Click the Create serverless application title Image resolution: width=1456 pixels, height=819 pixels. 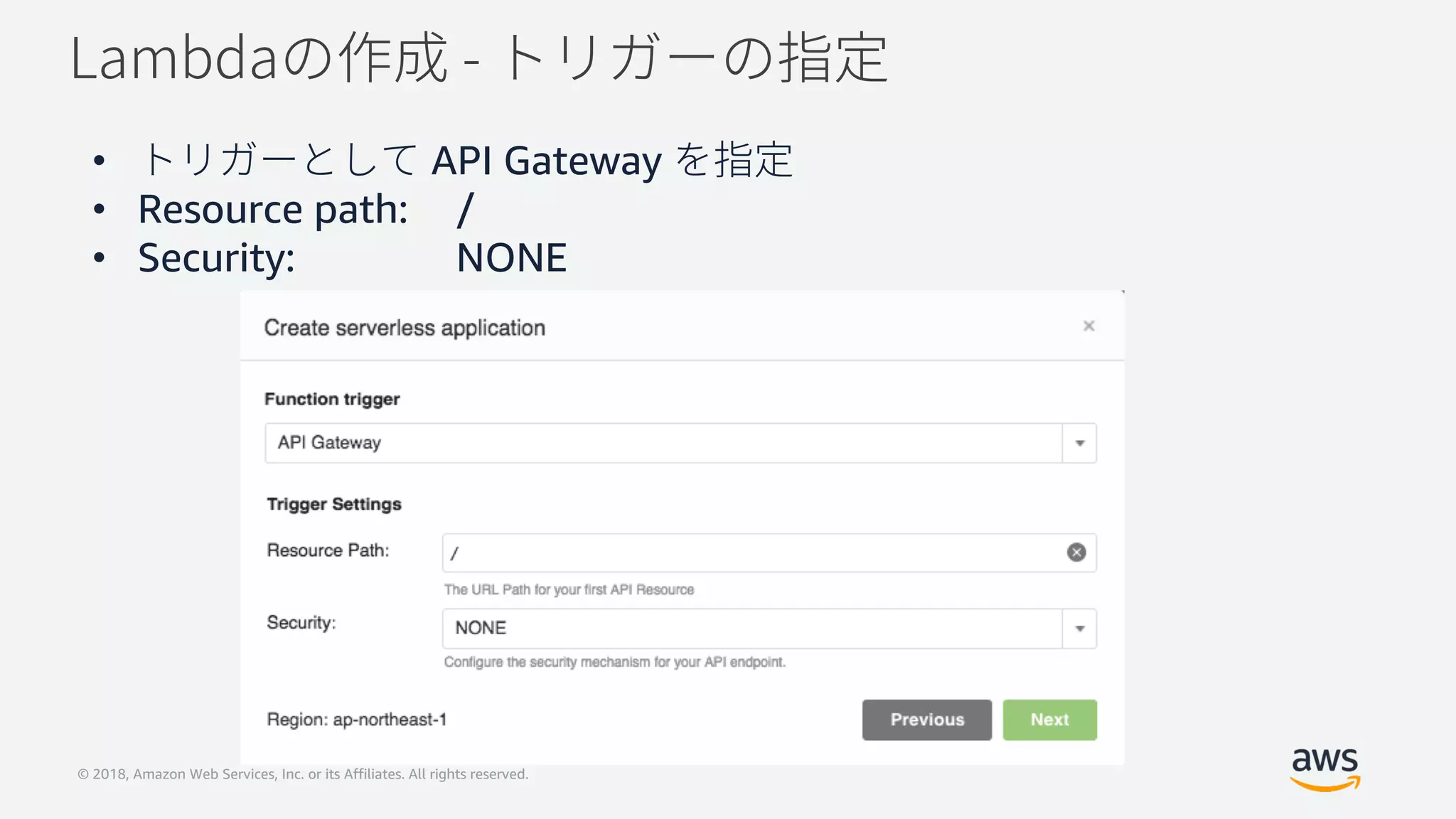[405, 328]
